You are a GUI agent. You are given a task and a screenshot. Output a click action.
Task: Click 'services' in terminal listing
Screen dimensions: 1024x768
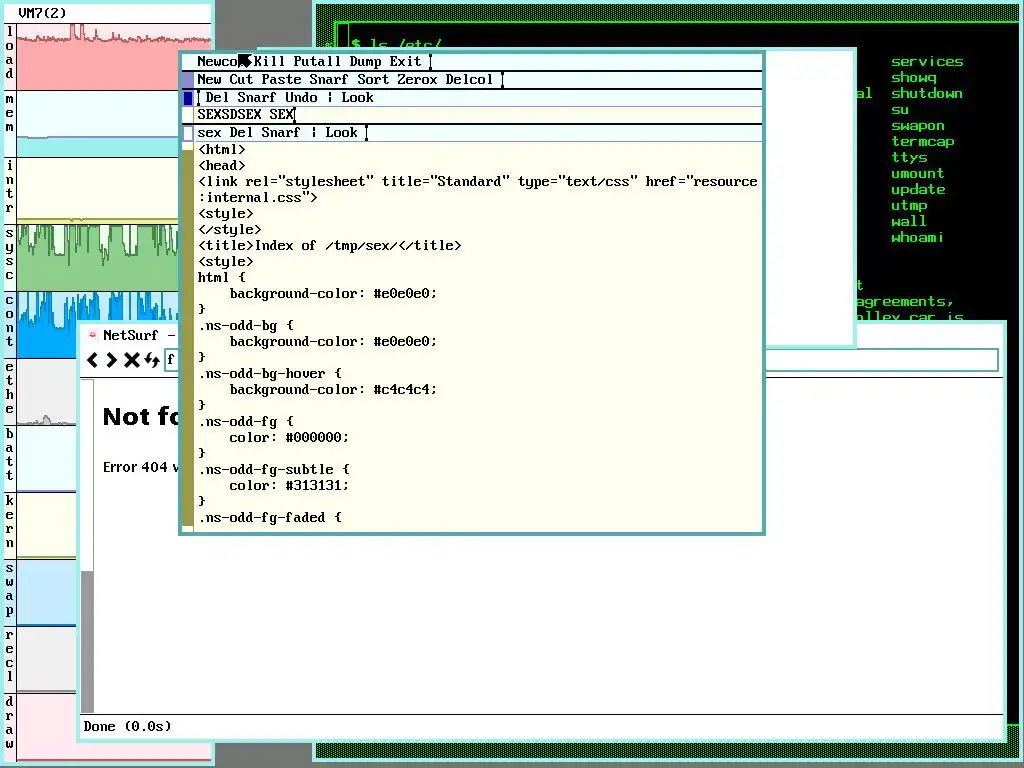927,61
